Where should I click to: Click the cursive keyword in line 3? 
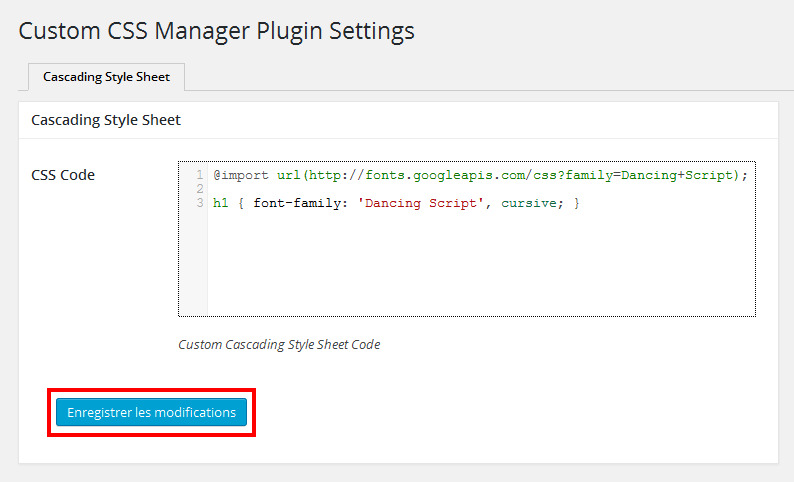(x=529, y=203)
